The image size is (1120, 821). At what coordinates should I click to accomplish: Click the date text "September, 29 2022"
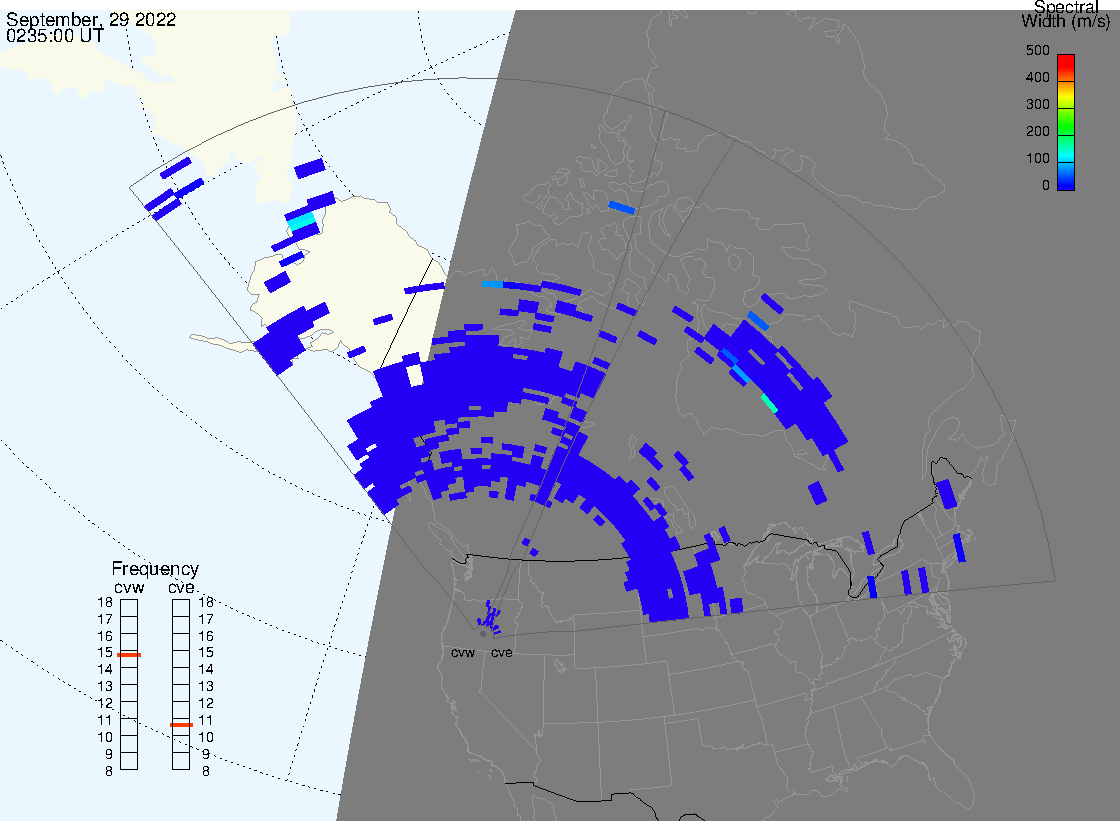point(91,19)
